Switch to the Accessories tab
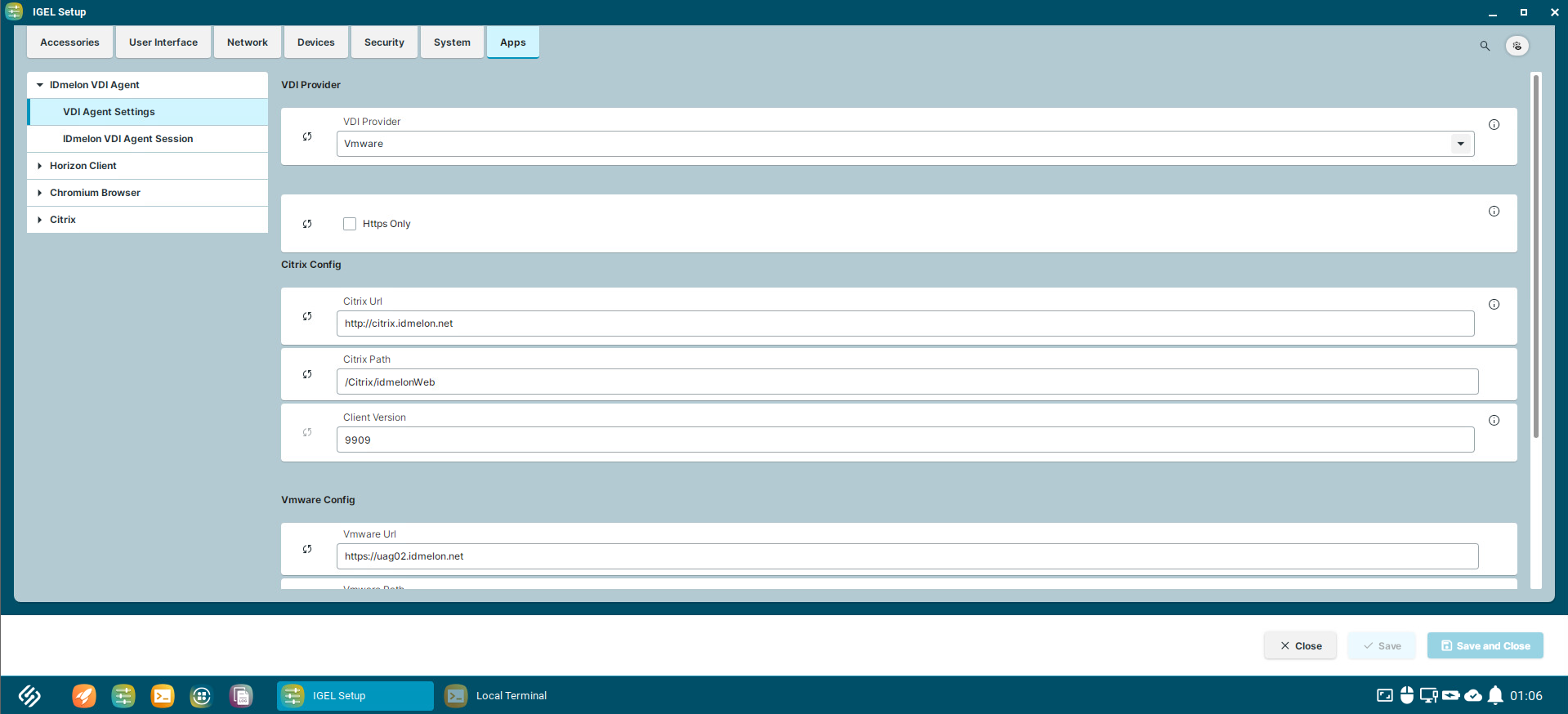1568x714 pixels. coord(69,42)
